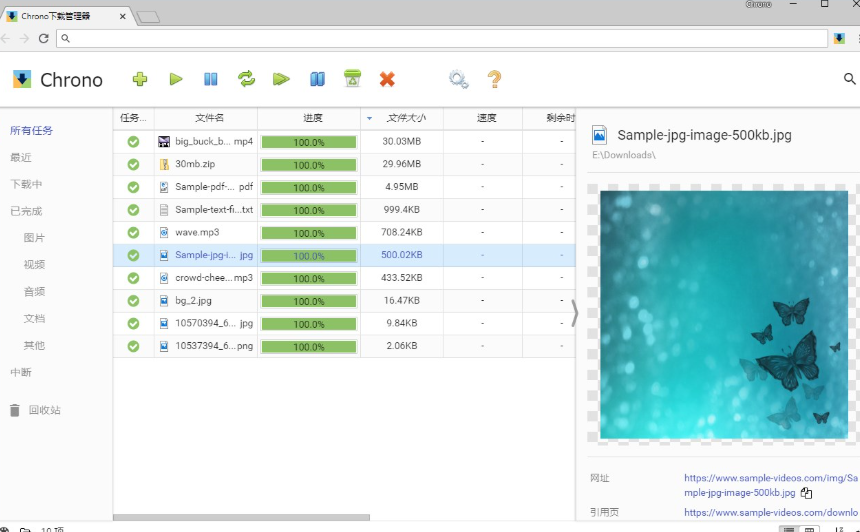
Task: Copy the URL using the copy icon
Action: coord(806,493)
